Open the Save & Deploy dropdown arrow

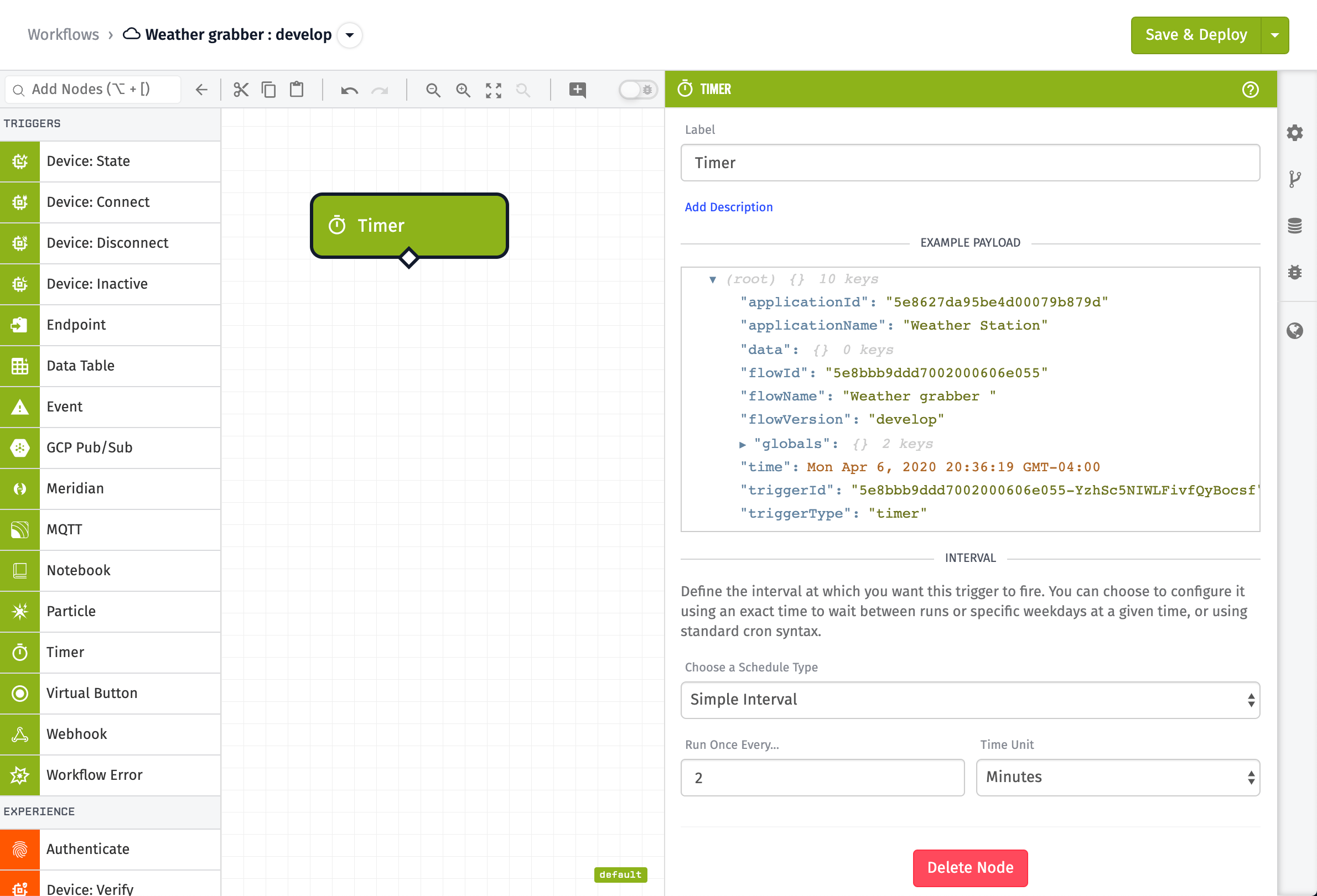(1274, 35)
